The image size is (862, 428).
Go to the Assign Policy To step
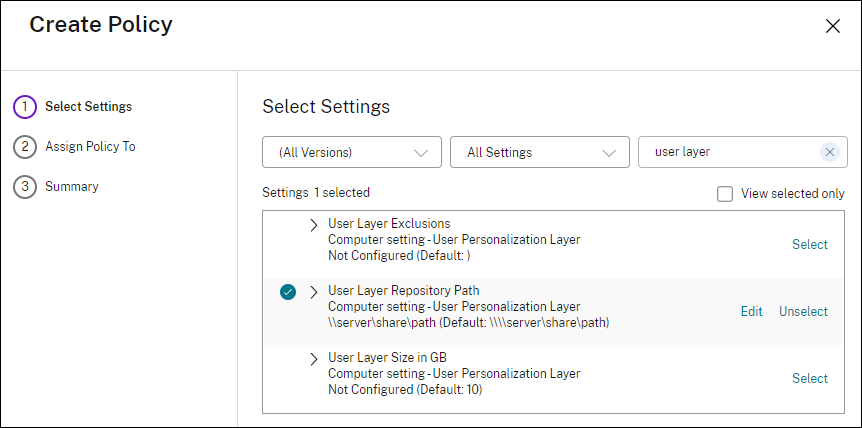tap(90, 147)
